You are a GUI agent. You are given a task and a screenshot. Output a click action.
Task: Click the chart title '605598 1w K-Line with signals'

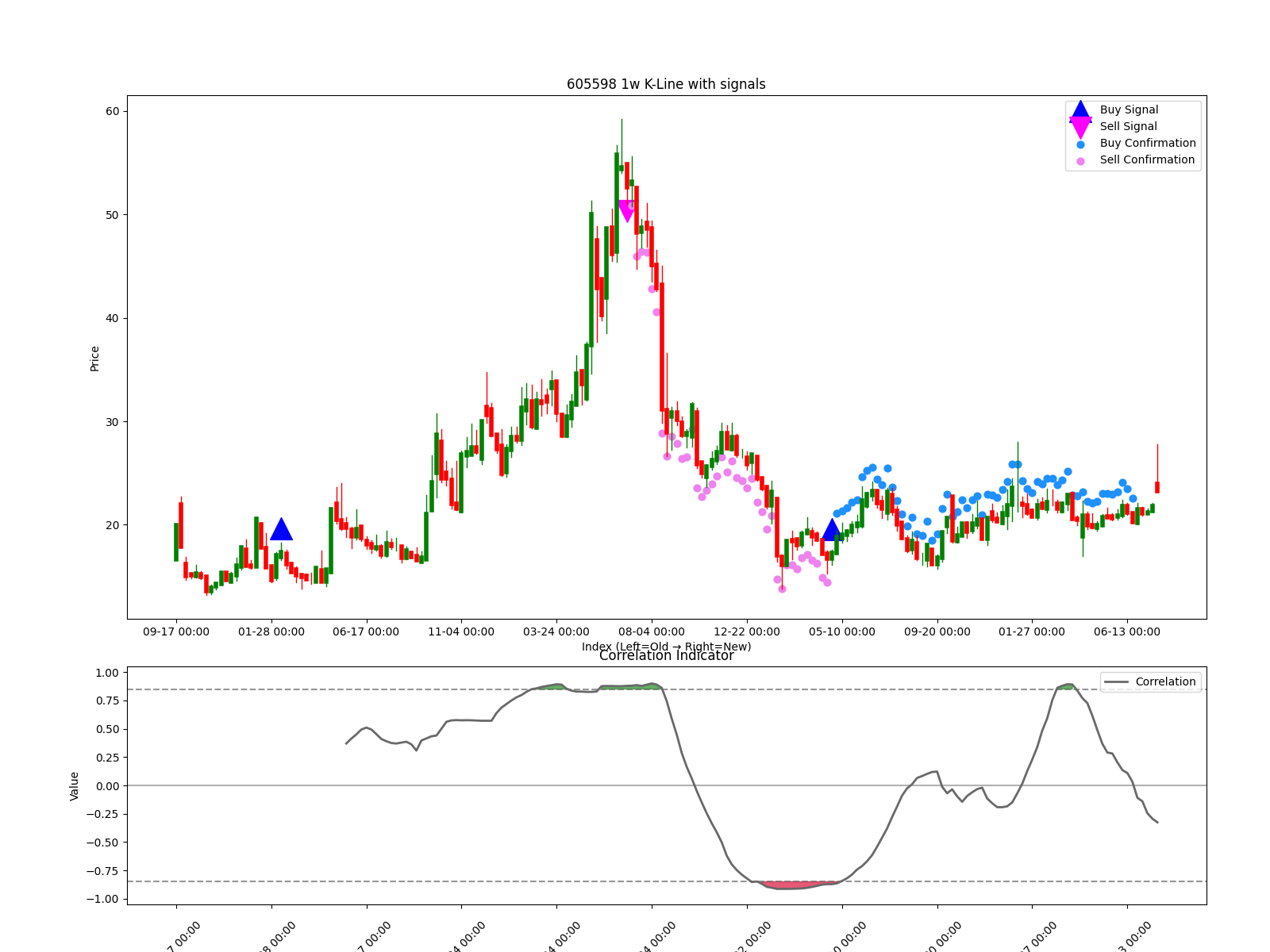pyautogui.click(x=666, y=84)
